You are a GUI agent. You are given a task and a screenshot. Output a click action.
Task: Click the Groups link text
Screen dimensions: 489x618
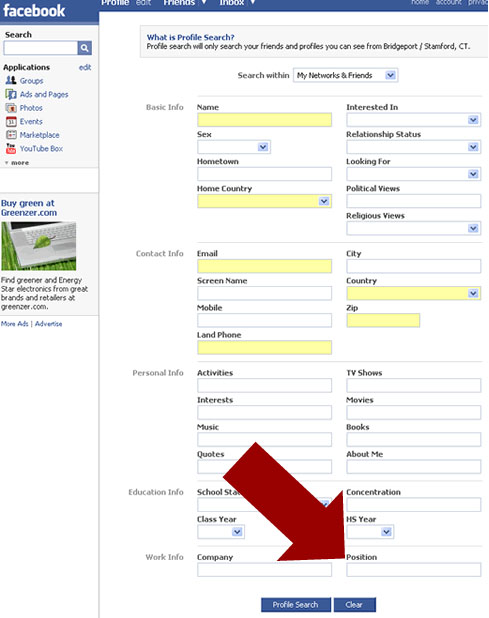pyautogui.click(x=32, y=81)
